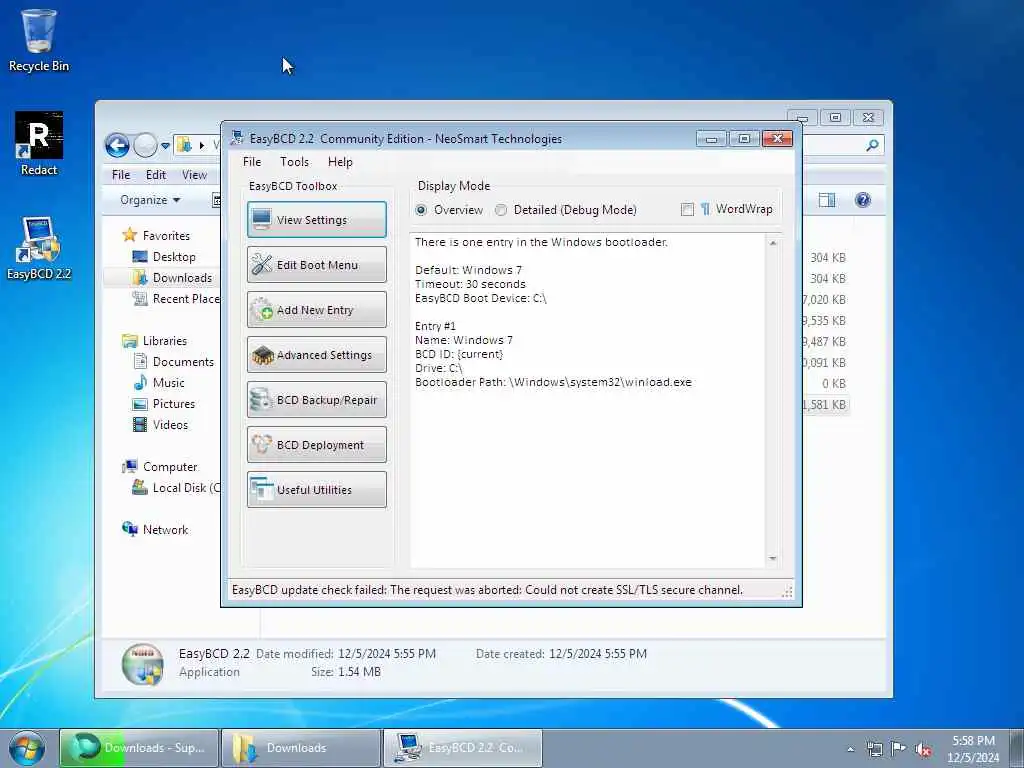The height and width of the screenshot is (768, 1024).
Task: Click the 0 KB file size cell
Action: [834, 383]
